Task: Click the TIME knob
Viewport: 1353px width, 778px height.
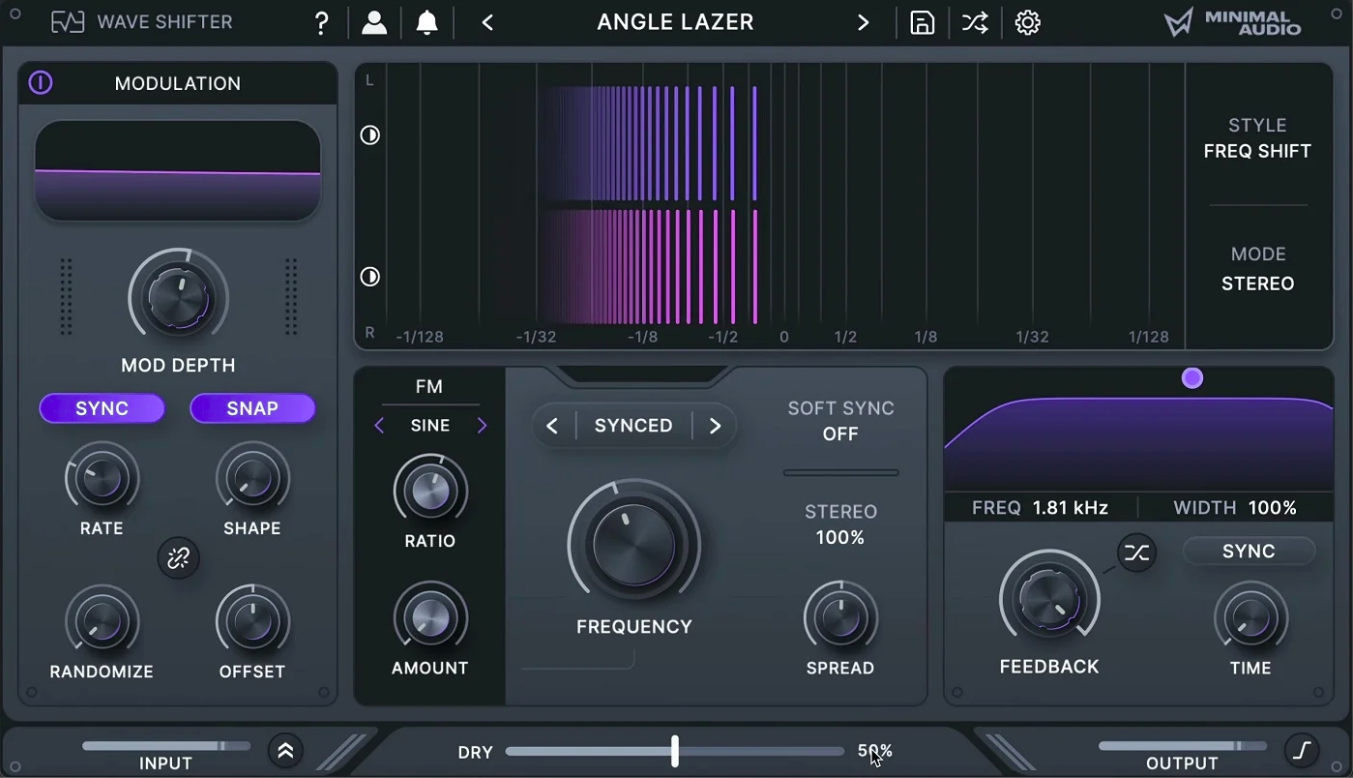Action: click(x=1250, y=618)
